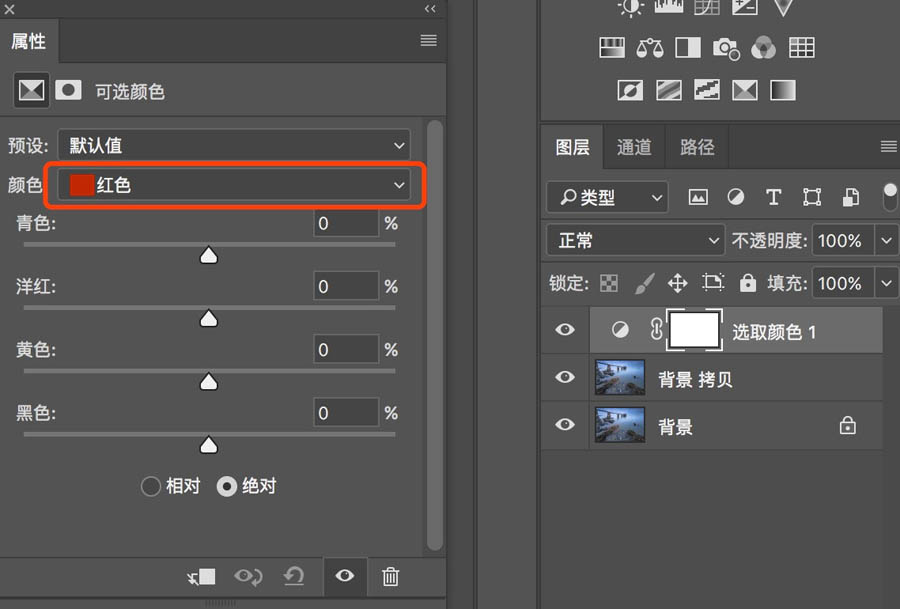Screen dimensions: 900x609
Task: Add a Hue/Saturation adjustment layer
Action: 611,48
